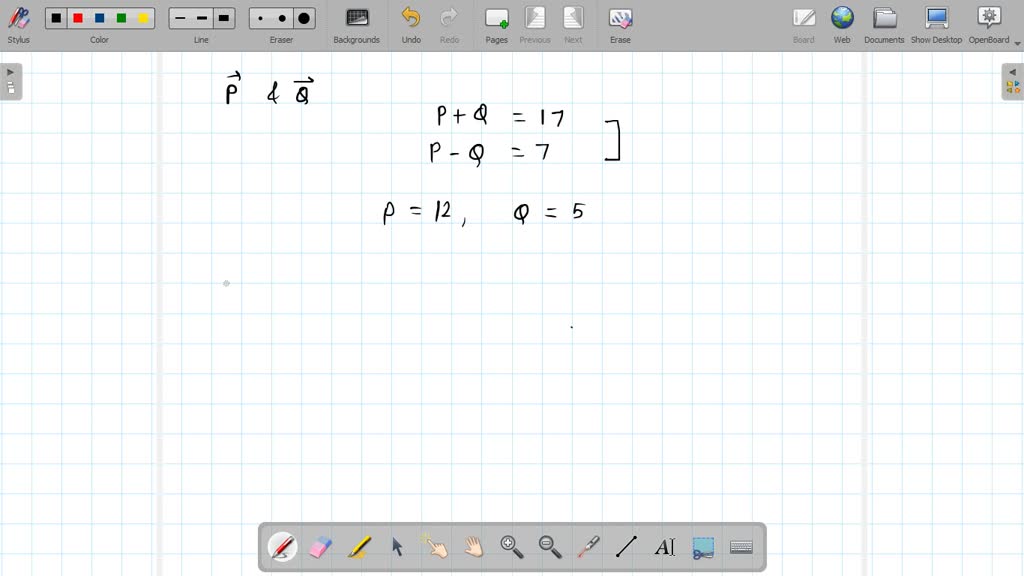Choose the largest eraser size
This screenshot has width=1024, height=576.
click(x=302, y=17)
